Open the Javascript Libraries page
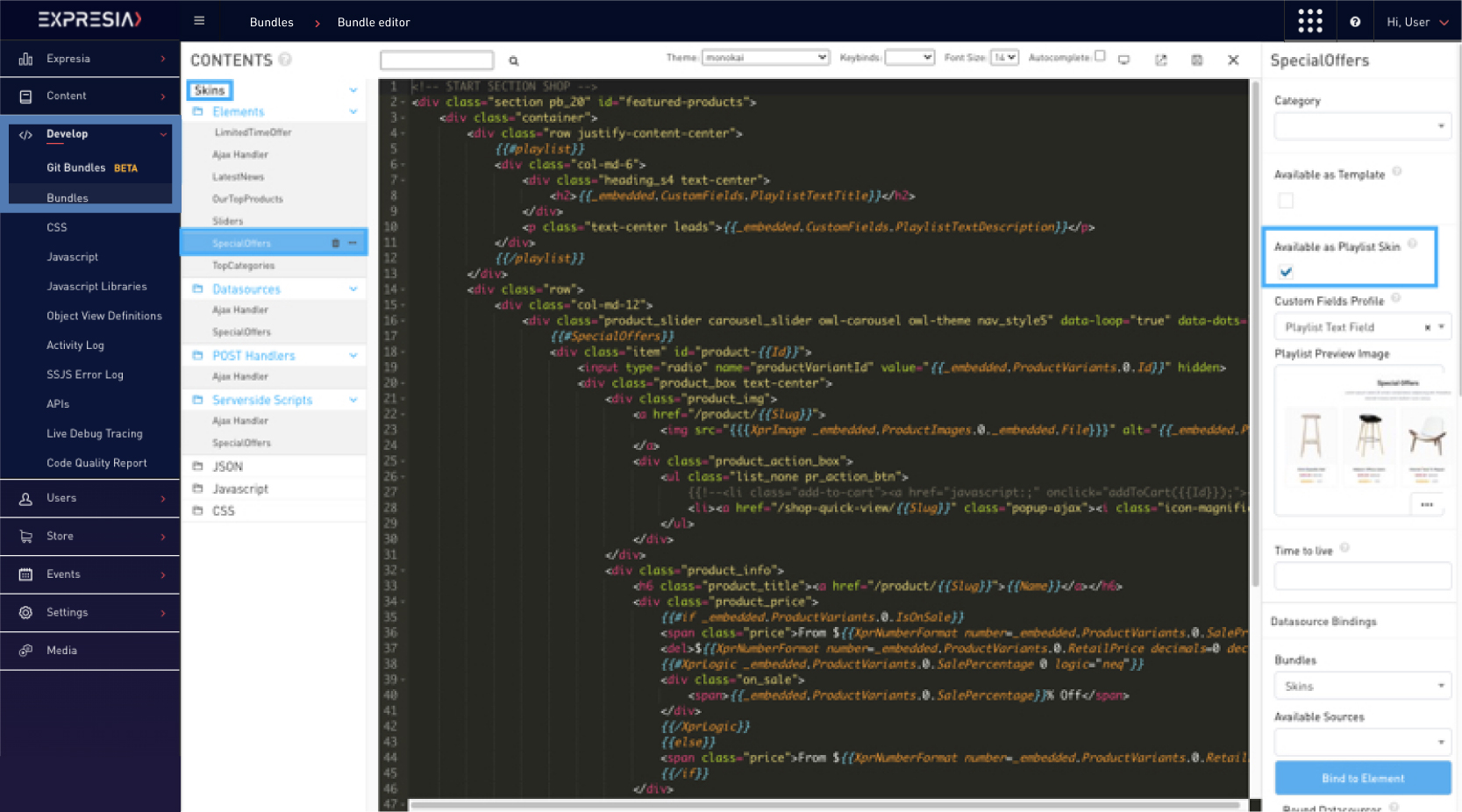This screenshot has width=1462, height=812. (x=96, y=286)
